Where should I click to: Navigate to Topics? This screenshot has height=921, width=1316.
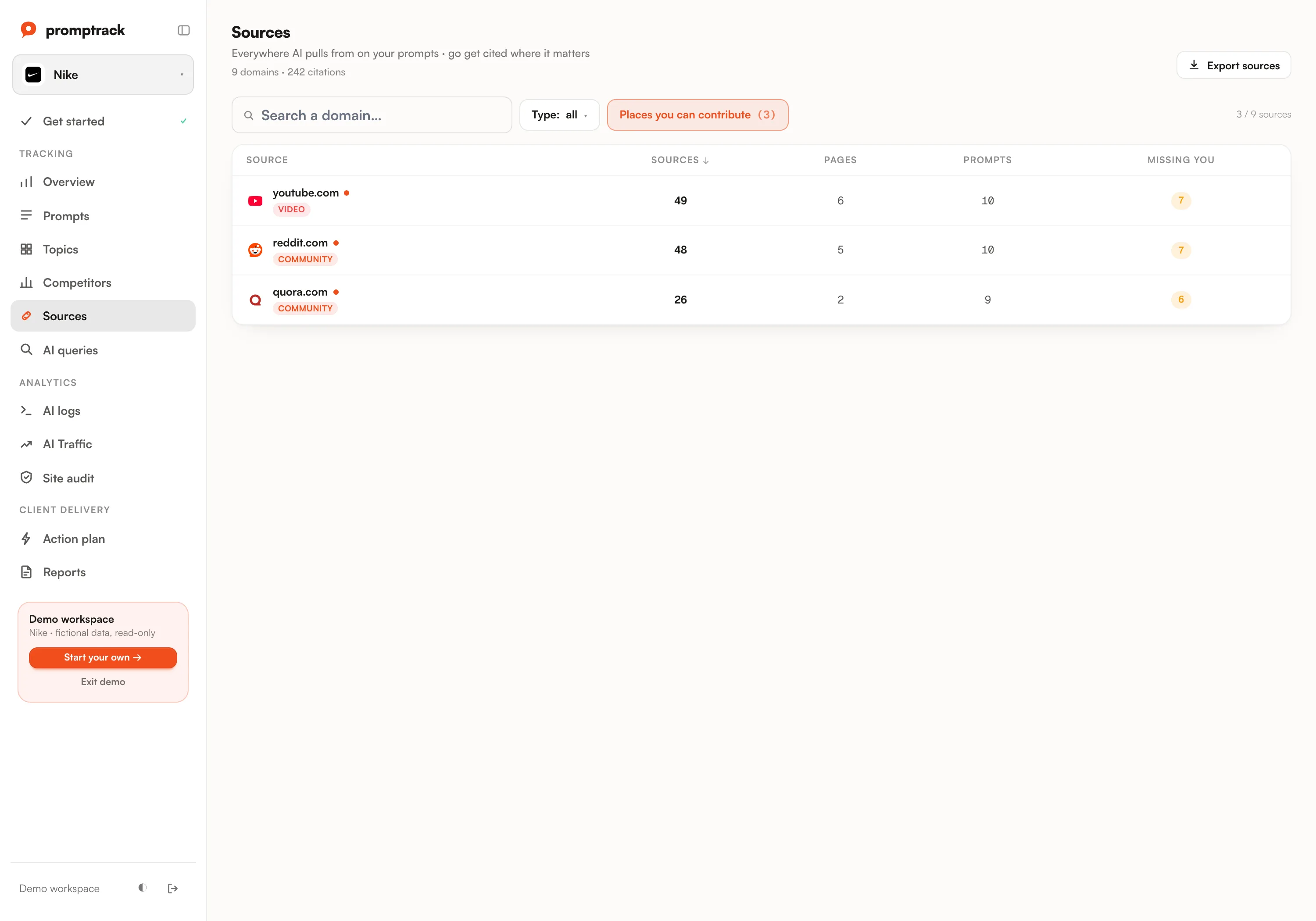click(103, 249)
